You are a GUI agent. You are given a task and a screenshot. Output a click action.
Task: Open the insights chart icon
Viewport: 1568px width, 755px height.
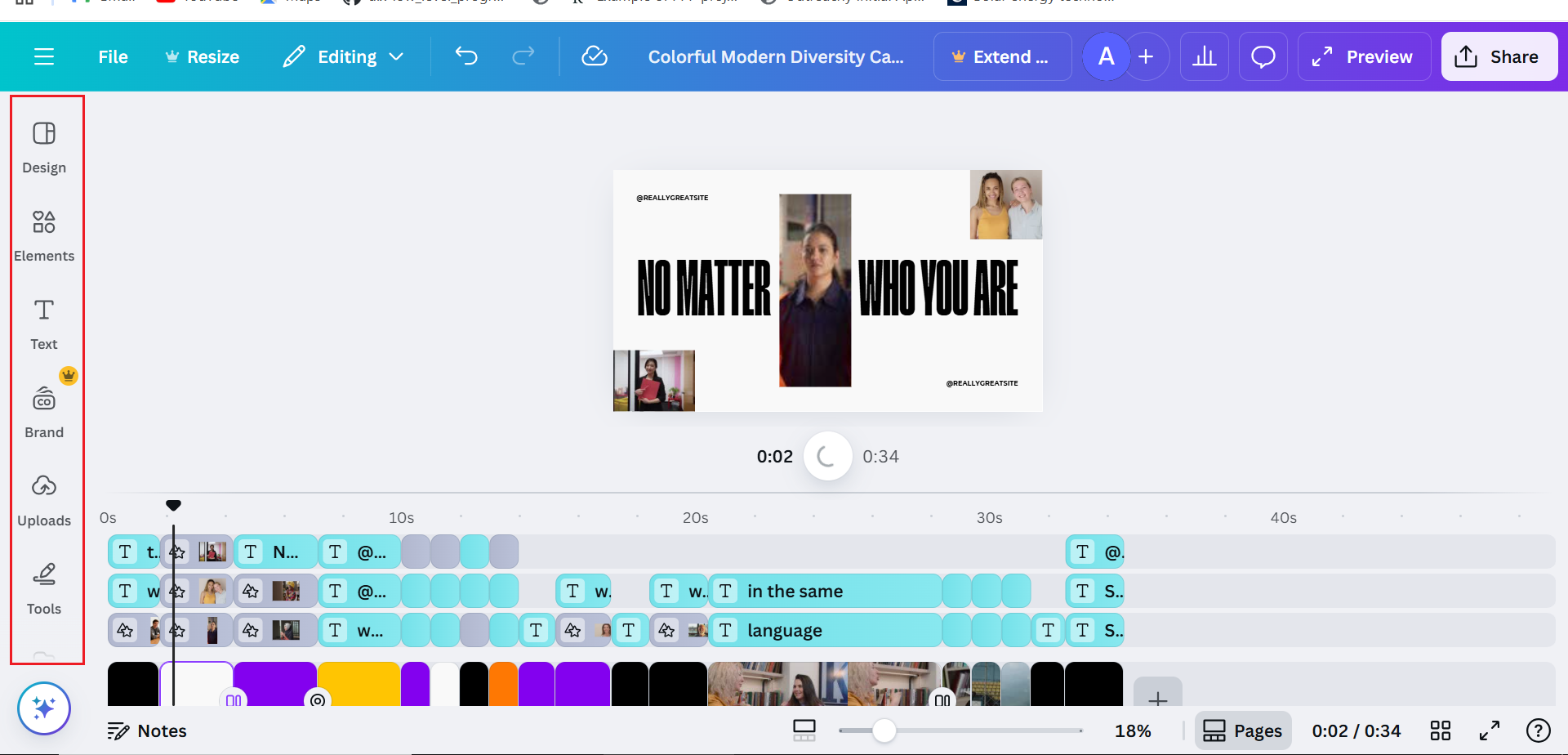(x=1204, y=56)
